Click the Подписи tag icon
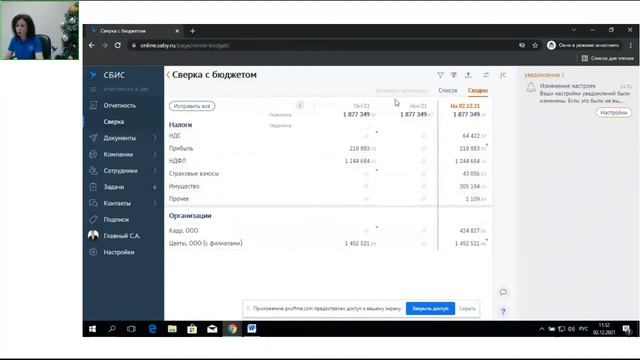 [93, 220]
